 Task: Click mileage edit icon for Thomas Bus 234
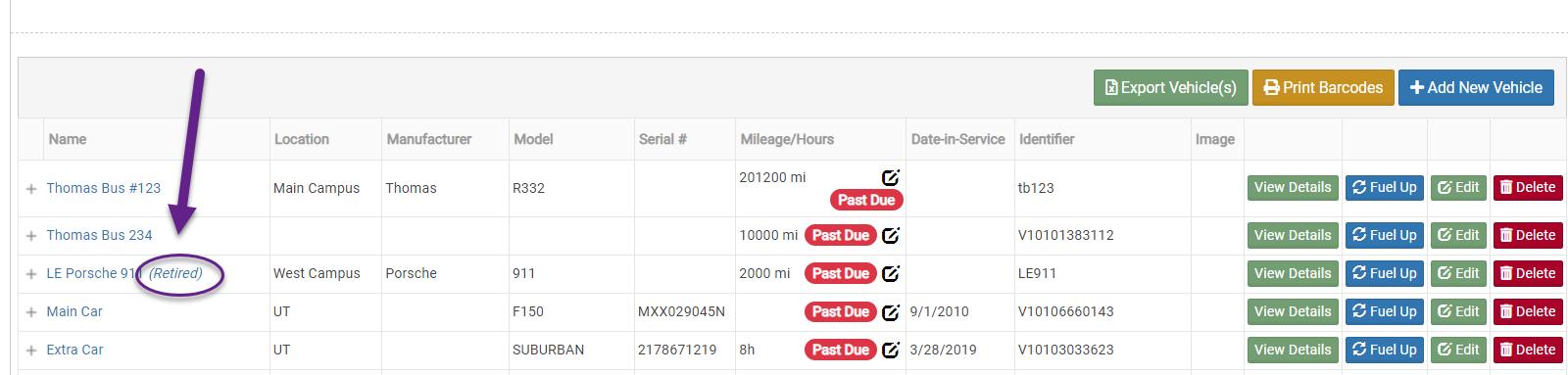coord(890,235)
